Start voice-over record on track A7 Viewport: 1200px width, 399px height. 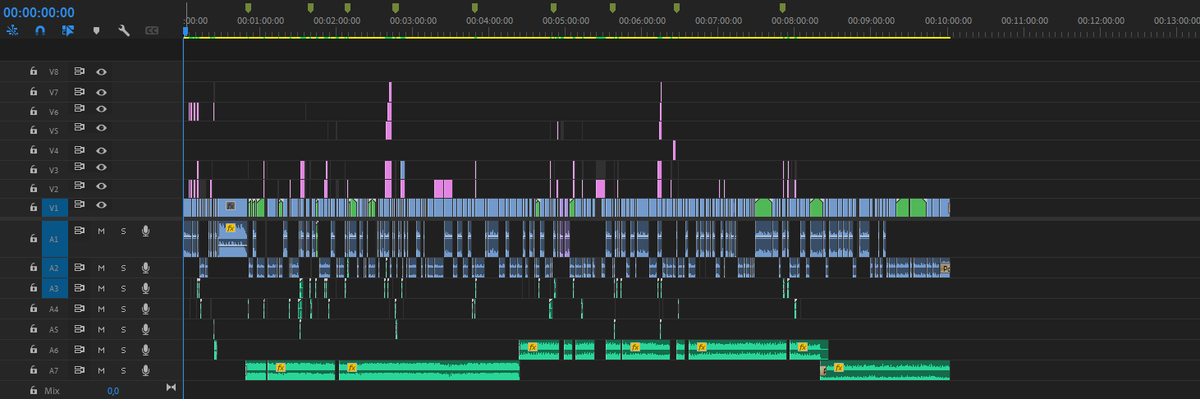point(146,370)
